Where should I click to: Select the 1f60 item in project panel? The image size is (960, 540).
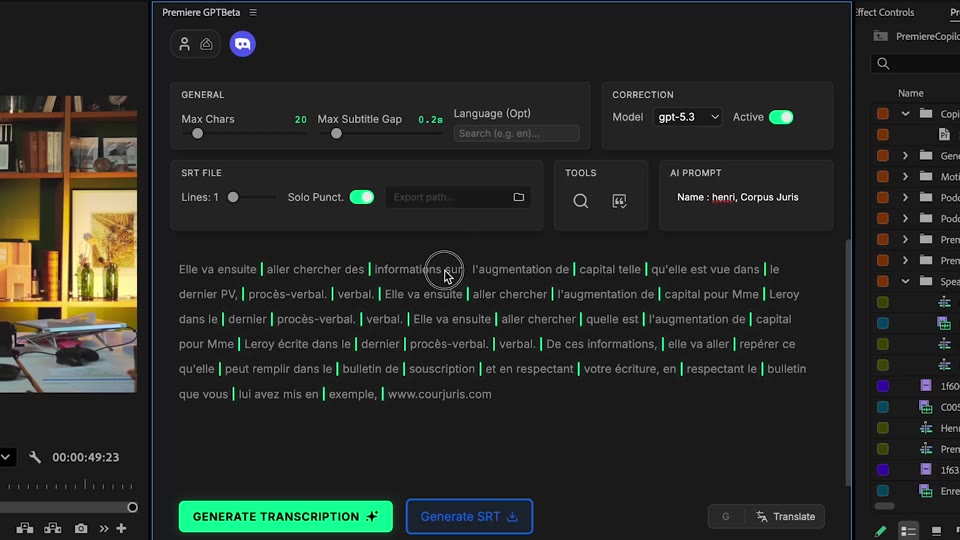(x=950, y=386)
